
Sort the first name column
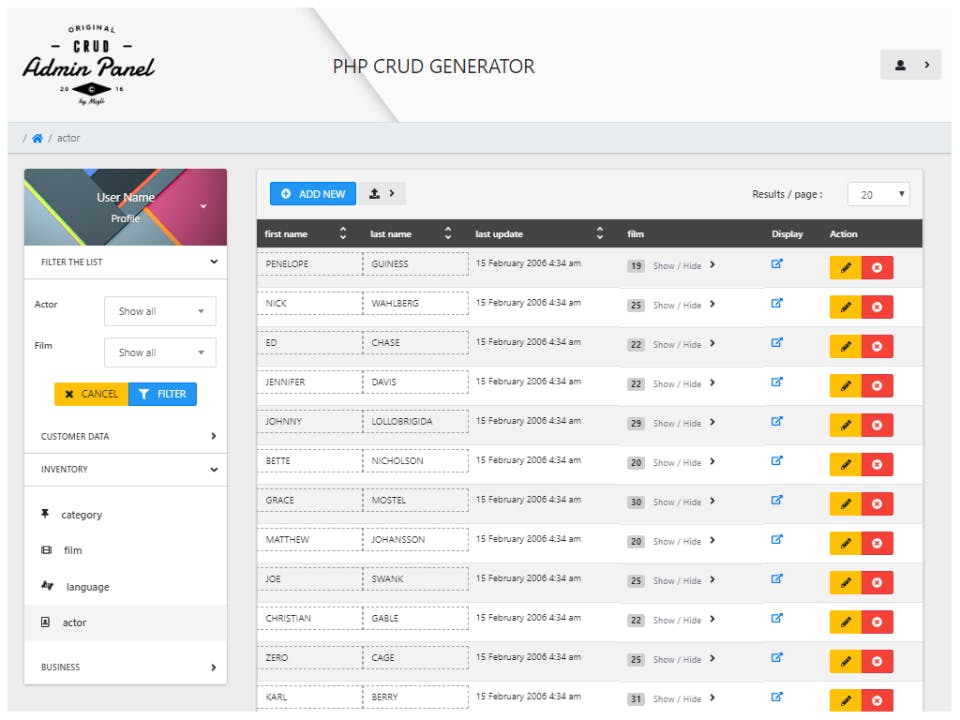(343, 233)
